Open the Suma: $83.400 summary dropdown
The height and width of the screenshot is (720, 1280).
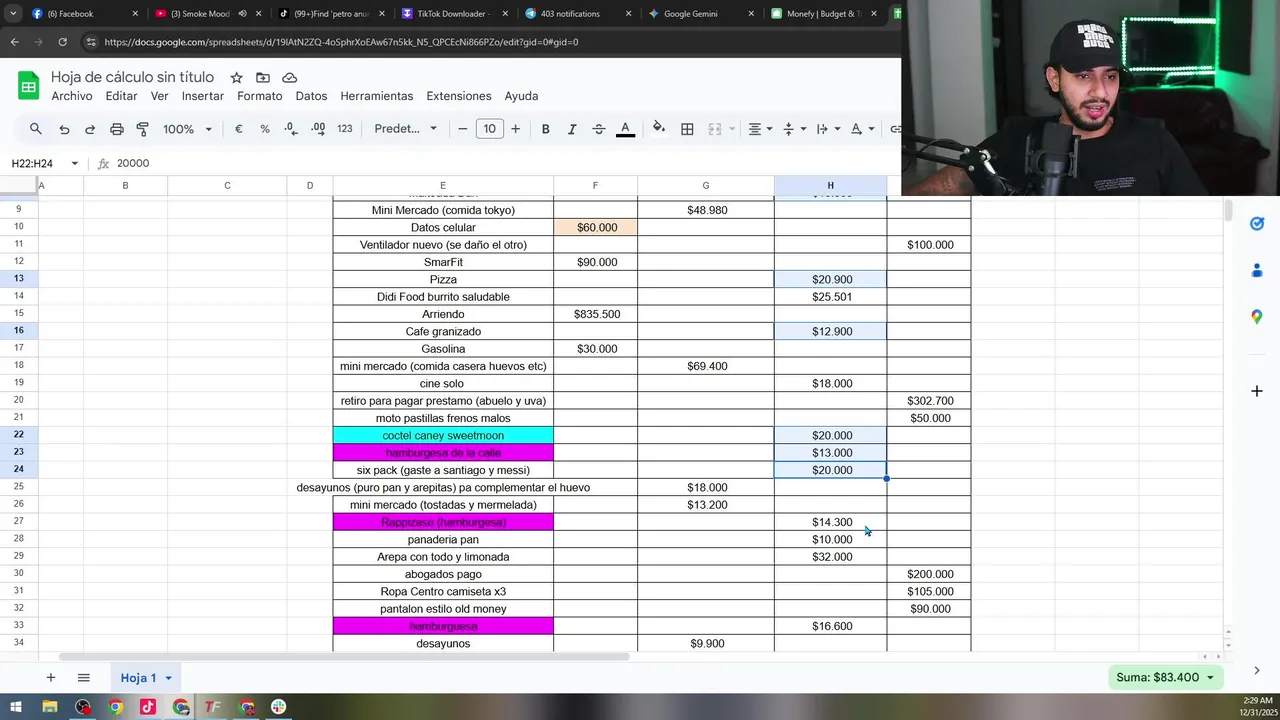[x=1165, y=677]
